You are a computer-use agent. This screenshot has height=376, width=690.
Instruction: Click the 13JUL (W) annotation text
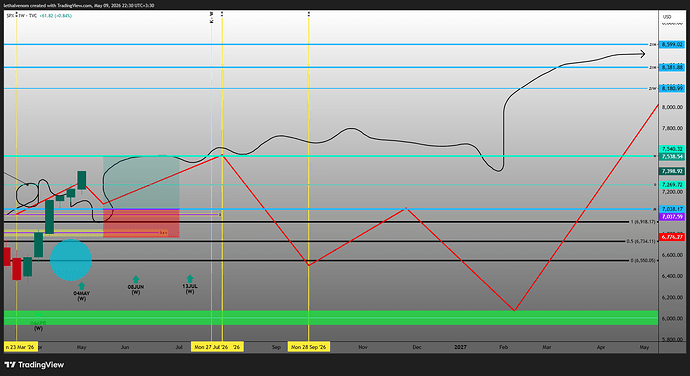click(190, 288)
